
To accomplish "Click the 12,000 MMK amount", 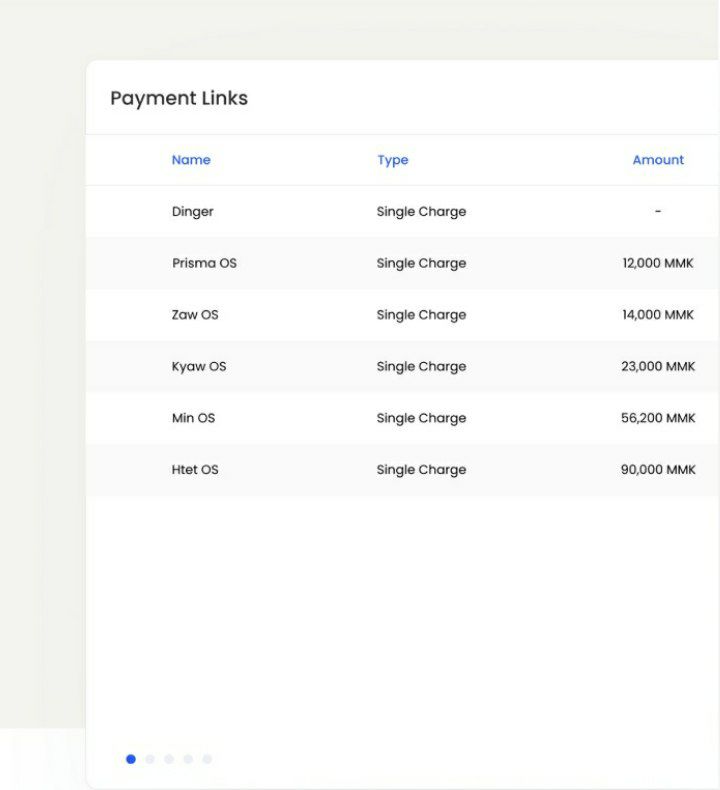I will pyautogui.click(x=658, y=263).
